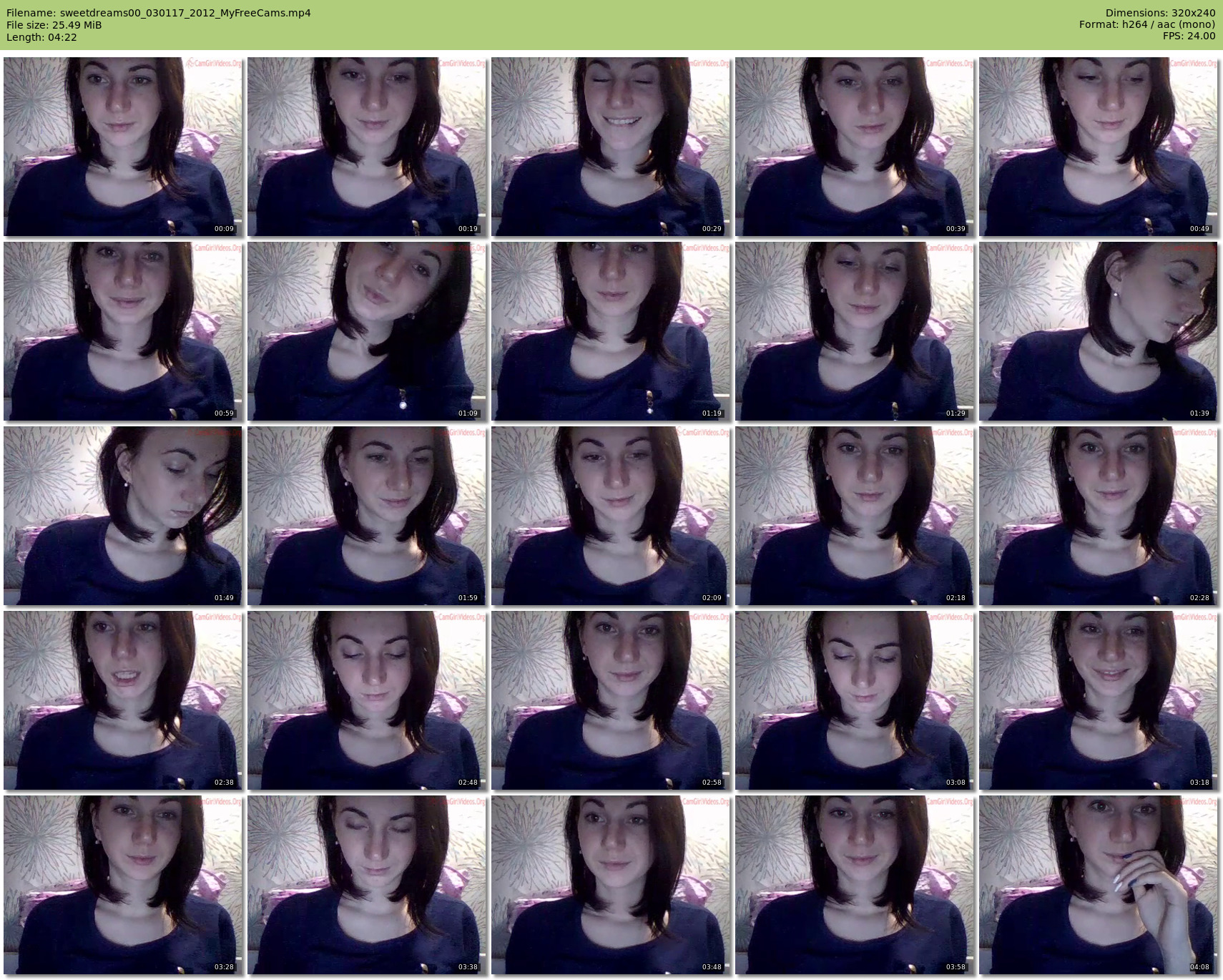Open the 00:59 frame thumbnail
This screenshot has width=1223, height=980.
[123, 331]
